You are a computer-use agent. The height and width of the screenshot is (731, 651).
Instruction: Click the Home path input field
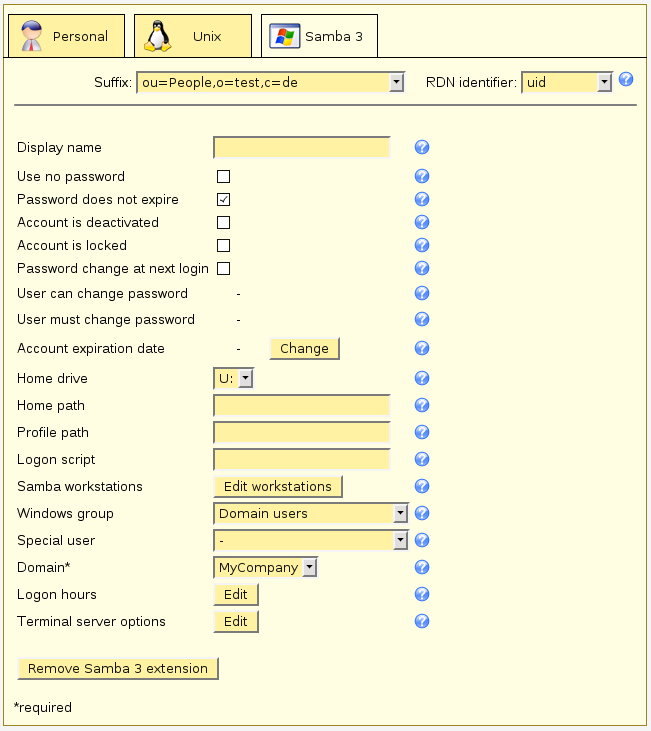pyautogui.click(x=301, y=406)
